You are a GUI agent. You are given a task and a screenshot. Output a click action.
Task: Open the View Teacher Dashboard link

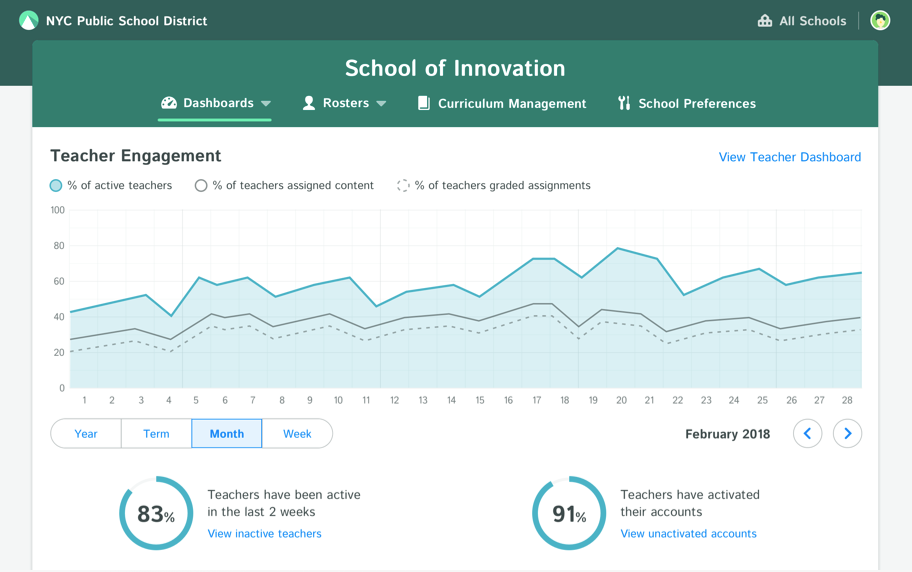(x=790, y=157)
